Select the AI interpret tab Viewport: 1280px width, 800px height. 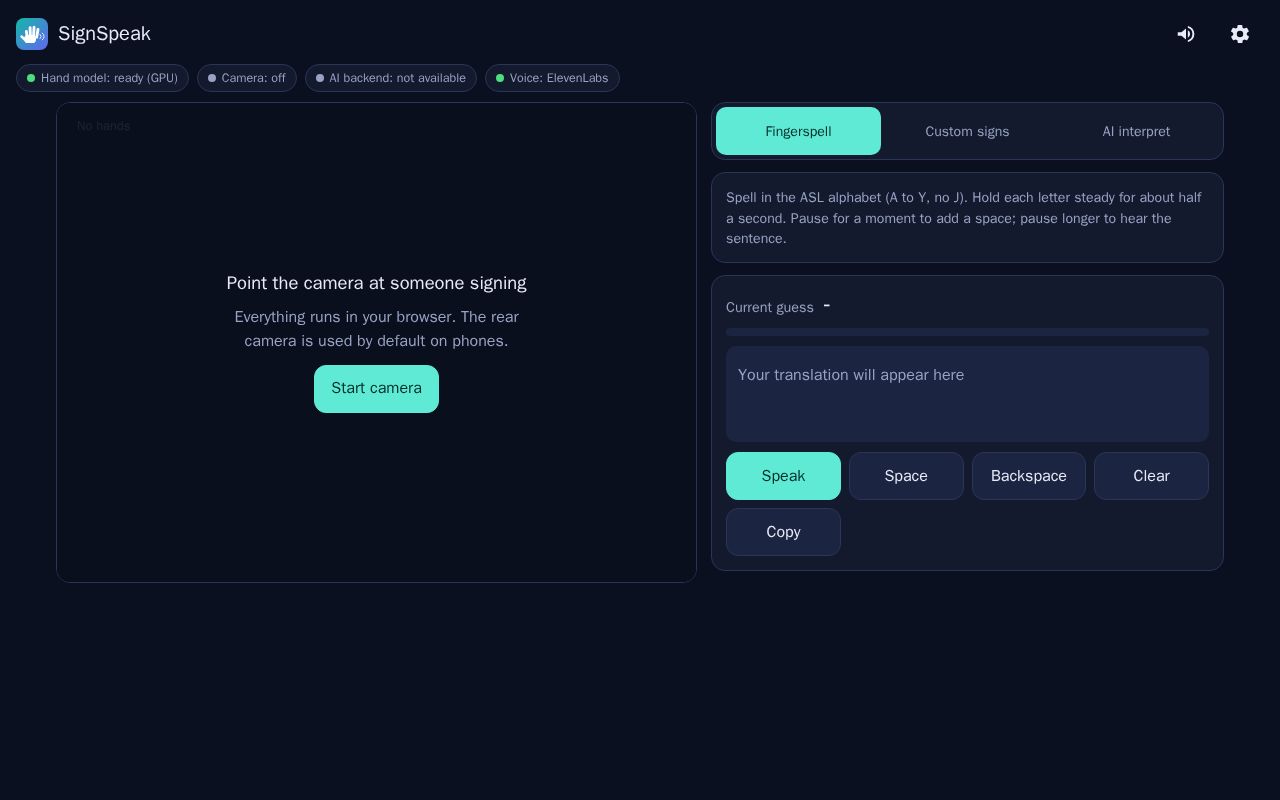[x=1136, y=131]
